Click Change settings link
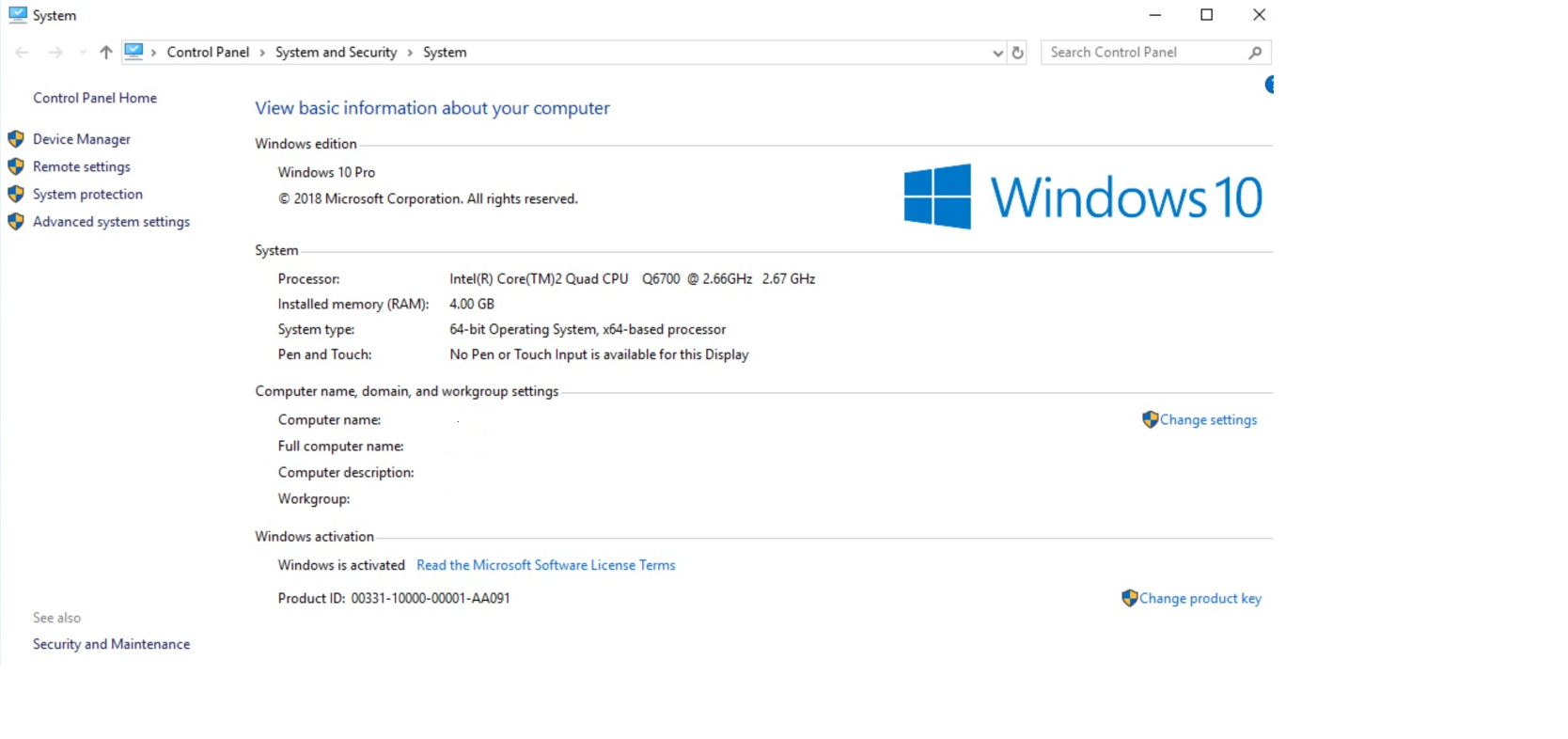This screenshot has width=1568, height=739. point(1208,420)
